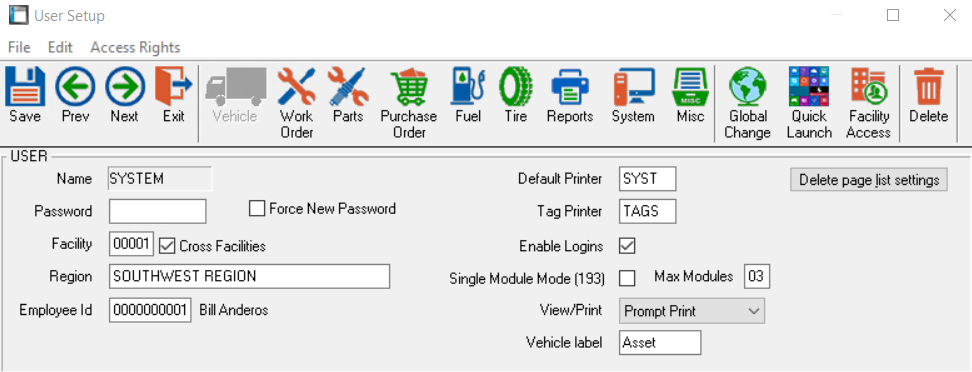
Task: Open Work Order access rights icon
Action: click(297, 87)
